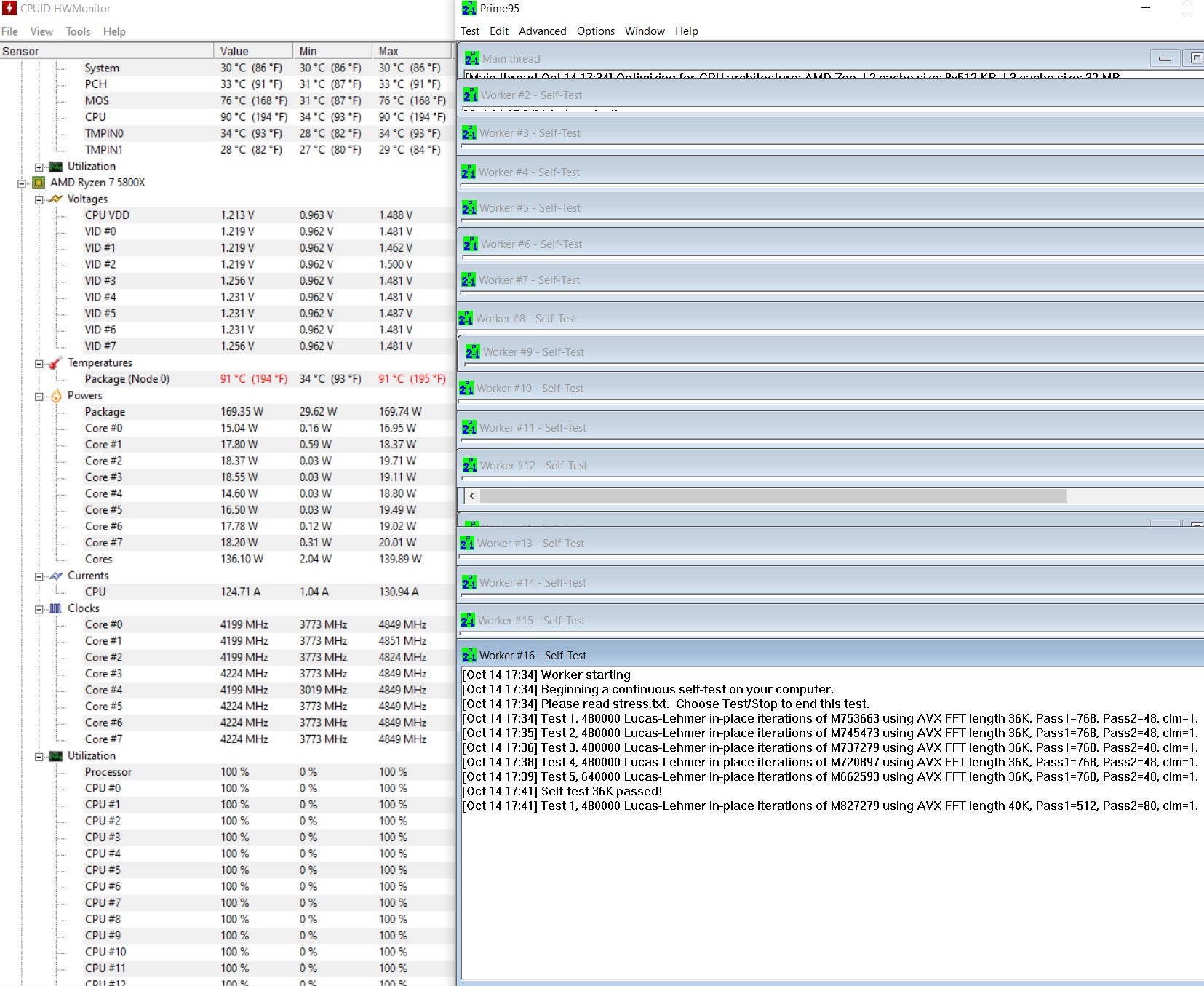
Task: Collapse the Voltages tree section
Action: [39, 200]
